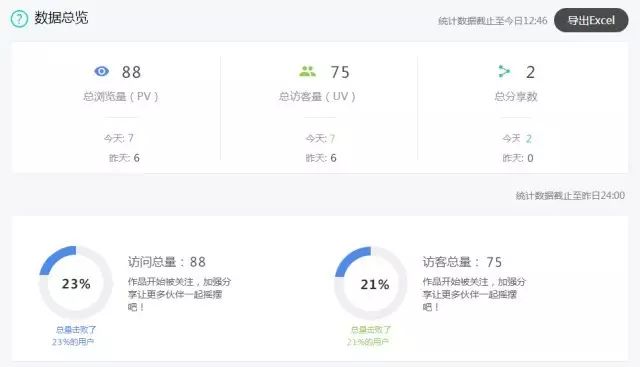
Task: Click the 21% donut chart
Action: 371,283
